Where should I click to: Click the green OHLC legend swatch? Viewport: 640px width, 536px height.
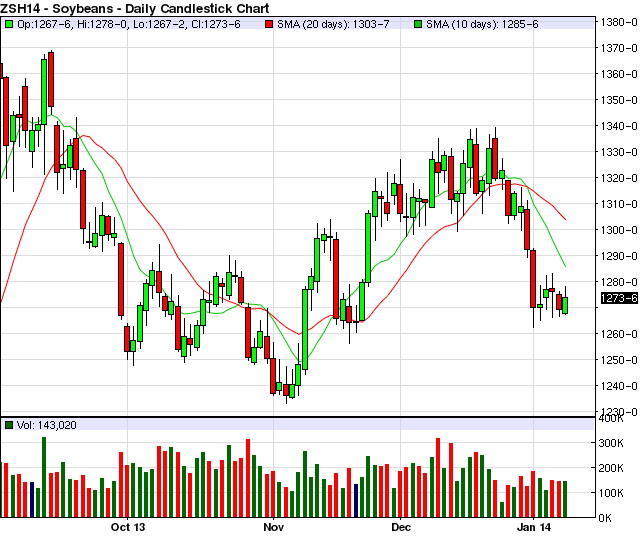[x=9, y=24]
